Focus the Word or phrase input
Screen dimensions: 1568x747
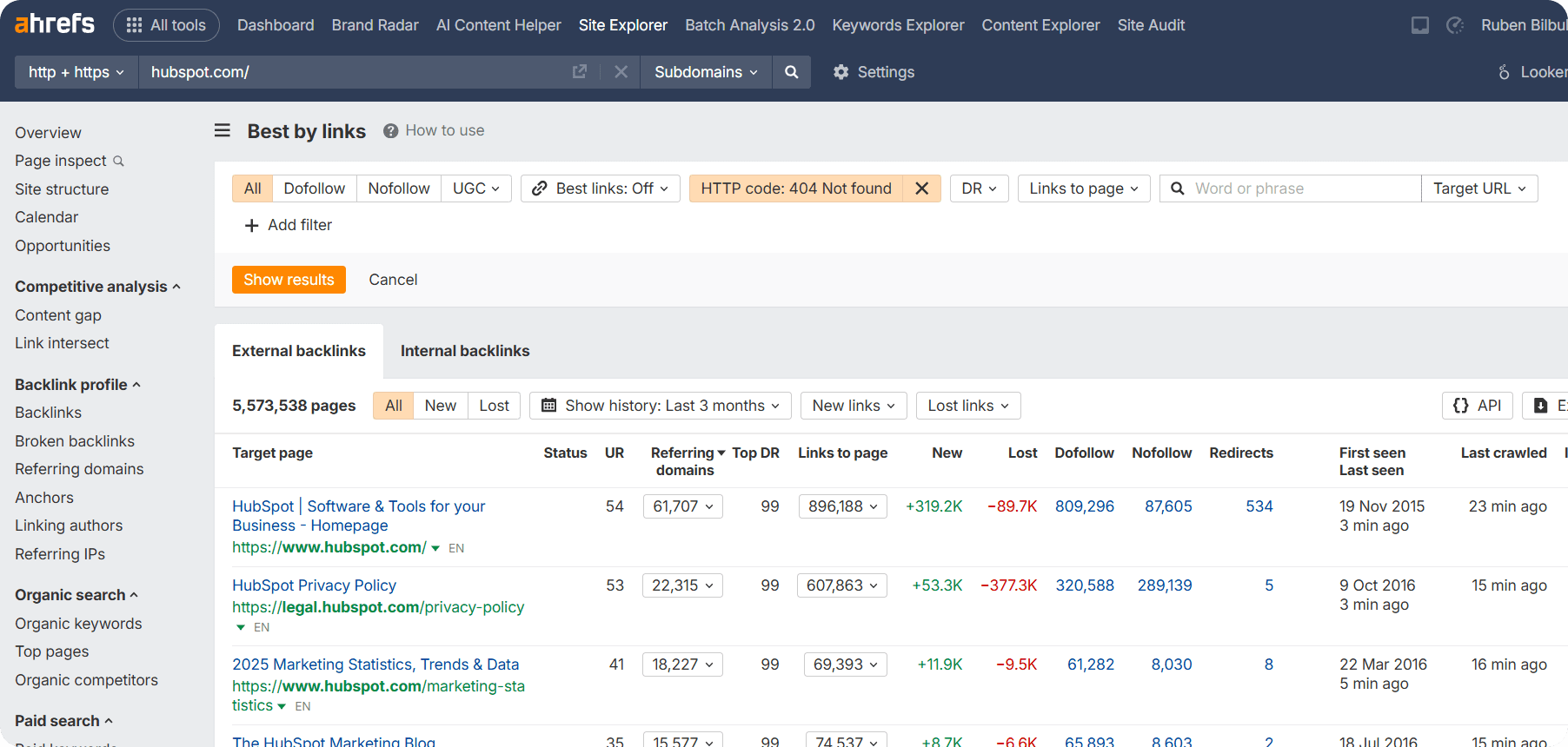tap(1301, 188)
